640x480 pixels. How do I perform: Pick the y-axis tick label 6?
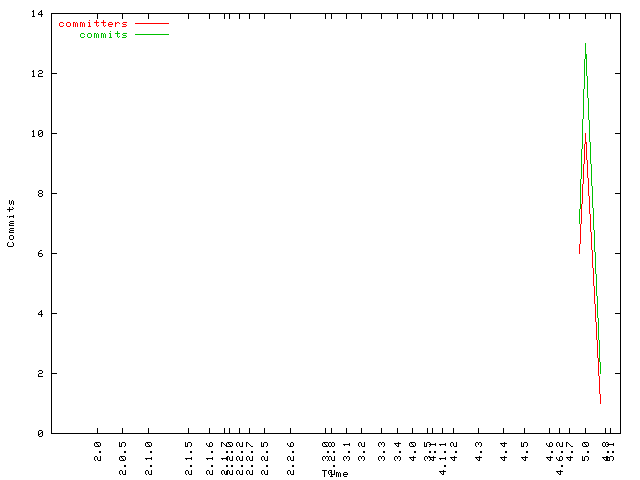(39, 254)
